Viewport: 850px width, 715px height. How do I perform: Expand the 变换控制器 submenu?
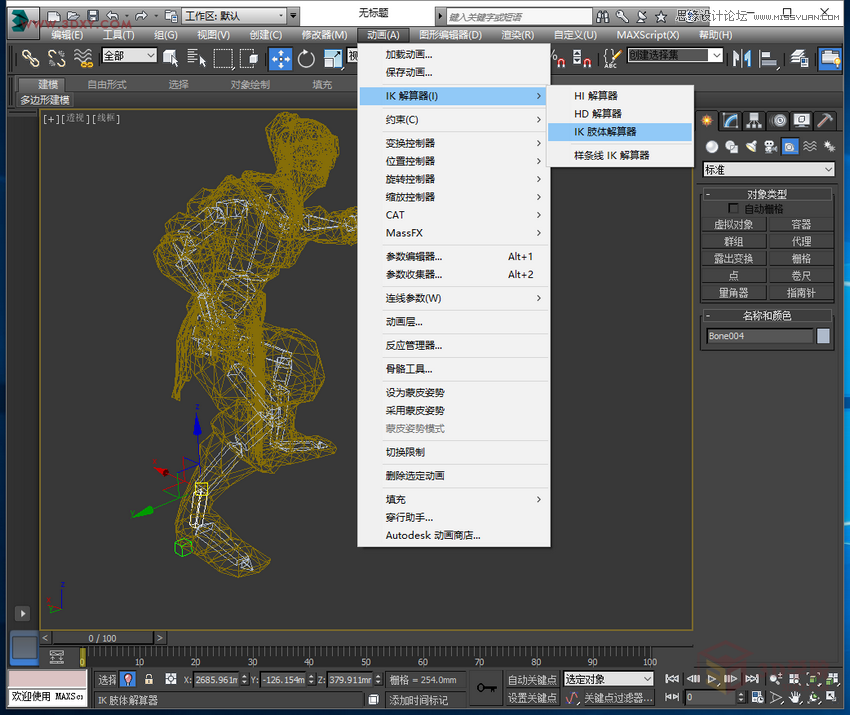point(454,143)
